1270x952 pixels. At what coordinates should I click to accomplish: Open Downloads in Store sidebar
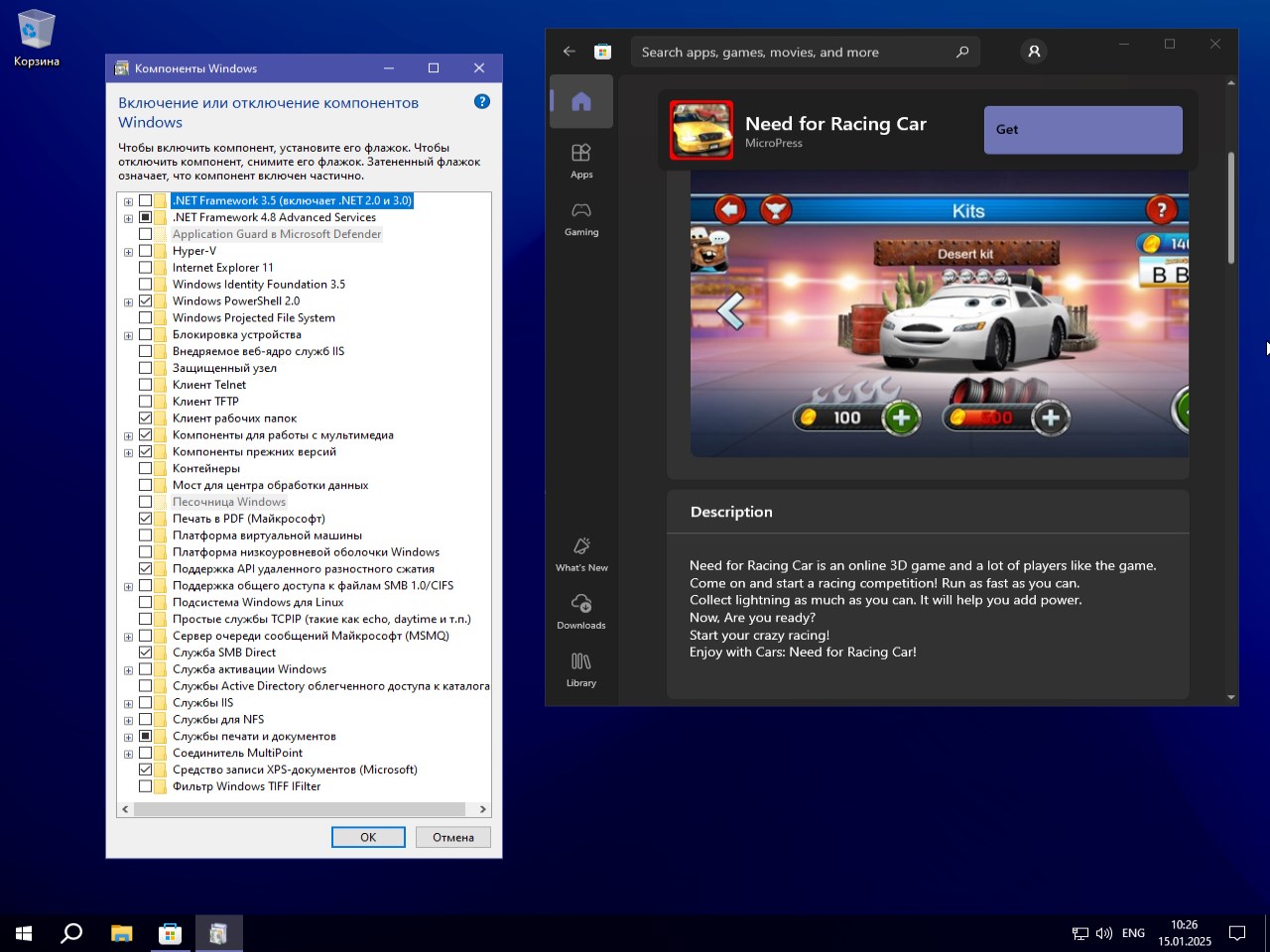pyautogui.click(x=581, y=611)
